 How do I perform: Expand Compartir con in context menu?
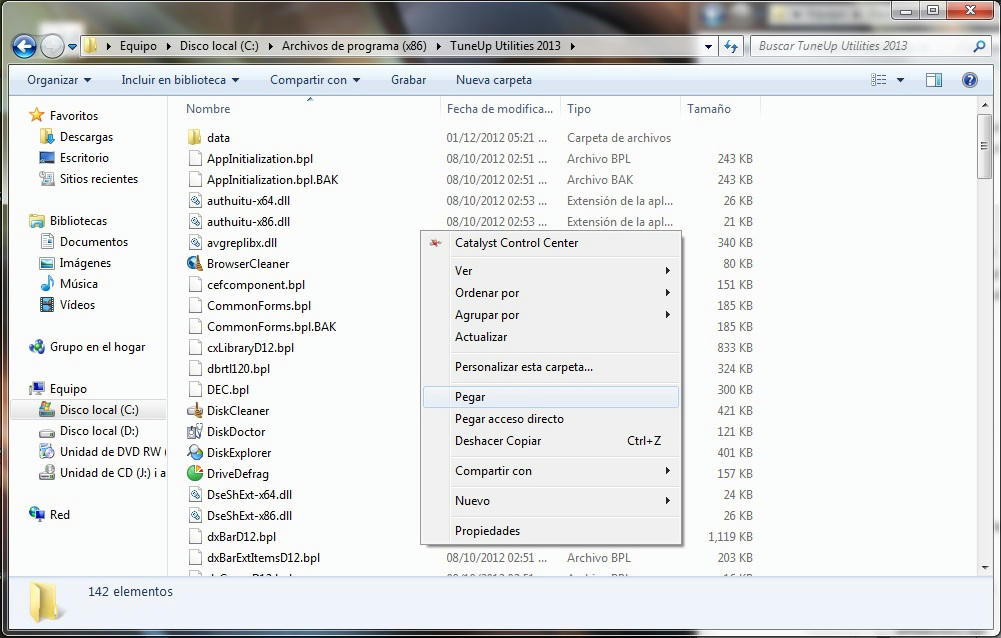(551, 471)
